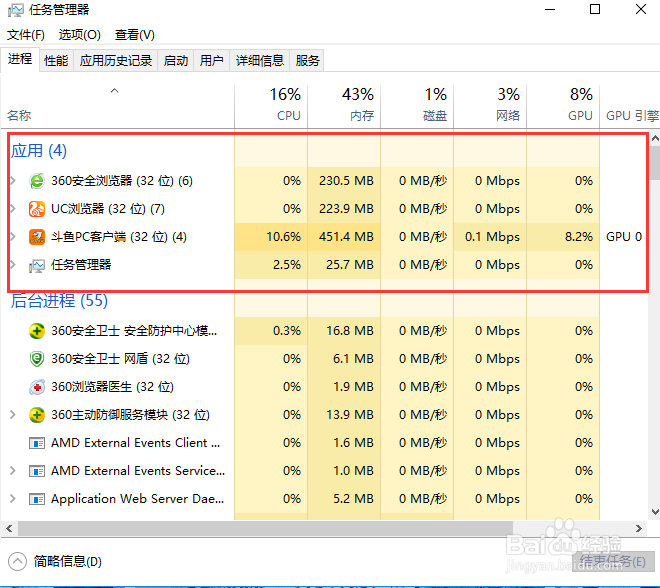
Task: Open the 选项(O) menu
Action: pos(80,35)
